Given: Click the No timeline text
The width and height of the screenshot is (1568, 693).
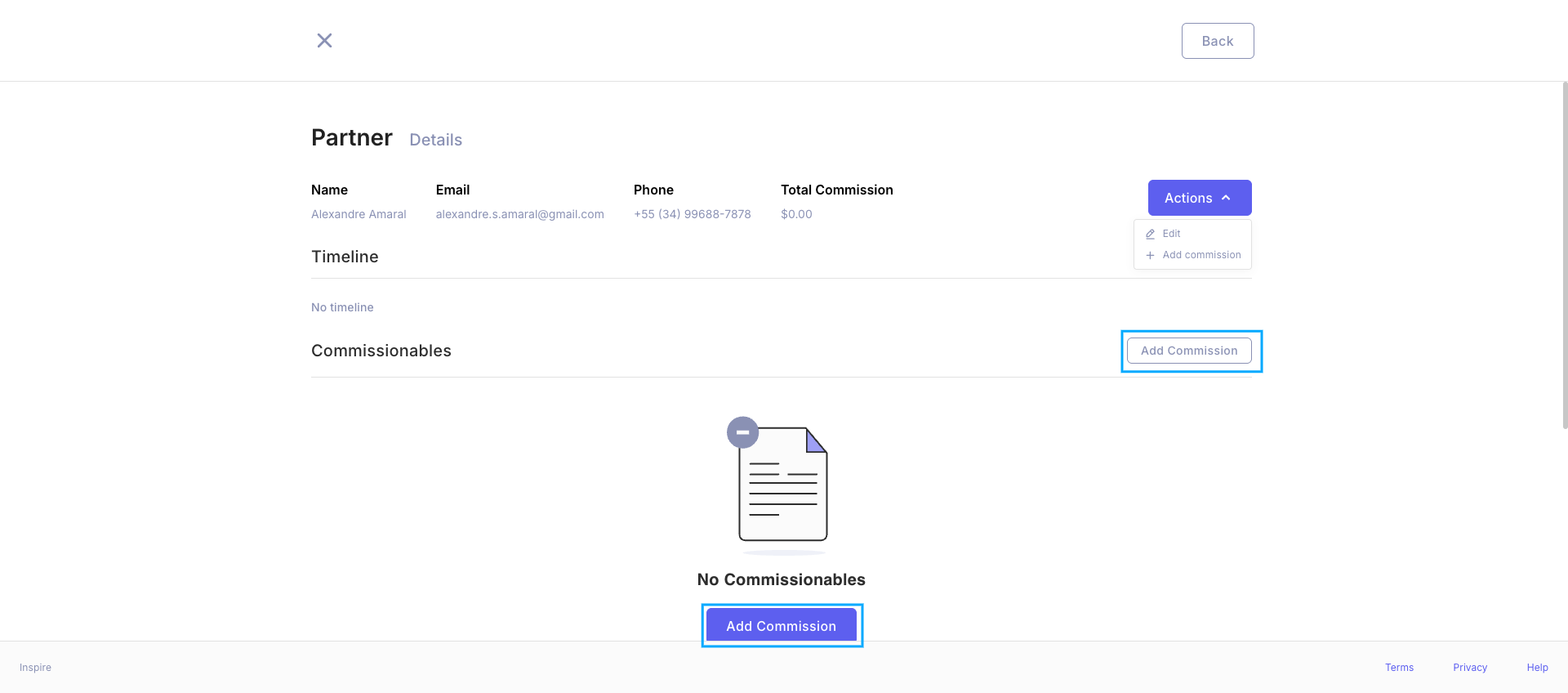Looking at the screenshot, I should (342, 307).
